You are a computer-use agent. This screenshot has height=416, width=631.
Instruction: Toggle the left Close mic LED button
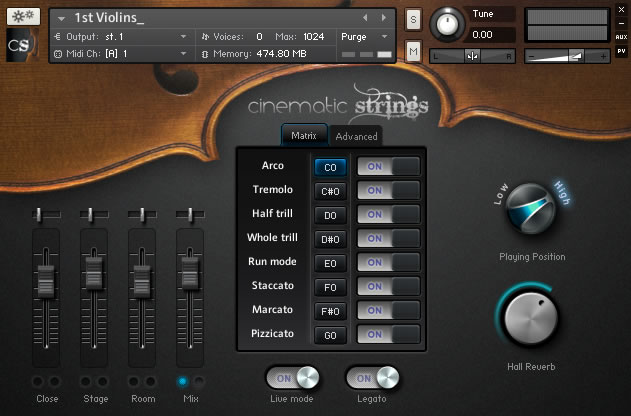(38, 381)
